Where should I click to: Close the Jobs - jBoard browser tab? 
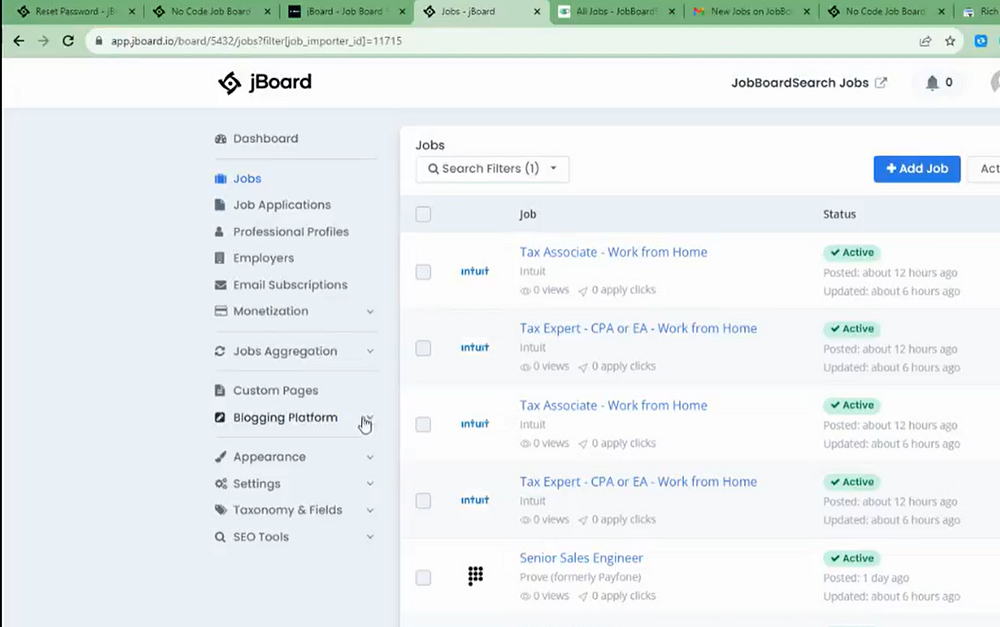pyautogui.click(x=537, y=11)
